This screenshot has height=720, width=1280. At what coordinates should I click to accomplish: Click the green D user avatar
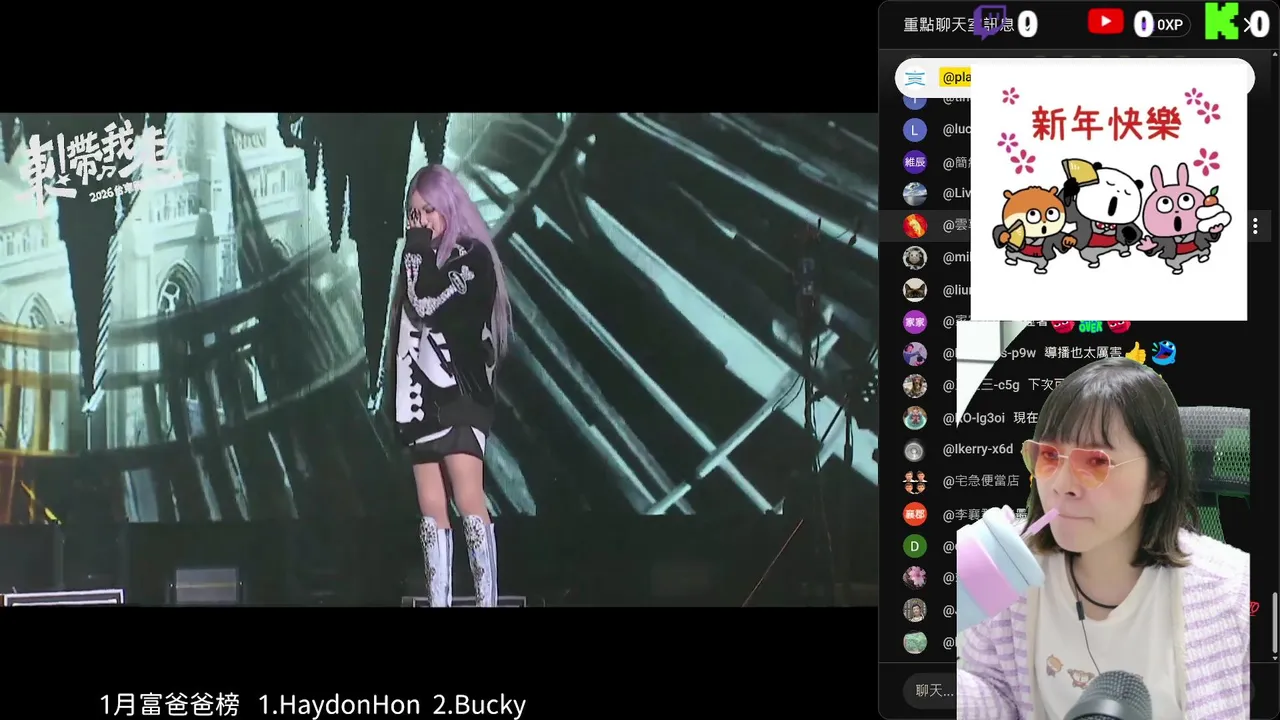[915, 546]
